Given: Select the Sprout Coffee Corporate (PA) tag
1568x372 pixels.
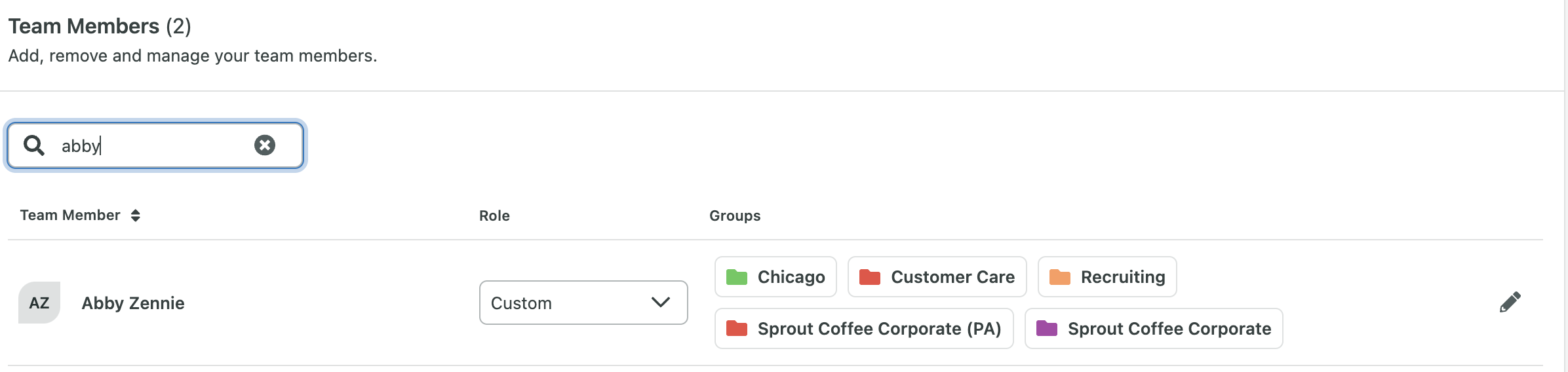Looking at the screenshot, I should tap(864, 328).
